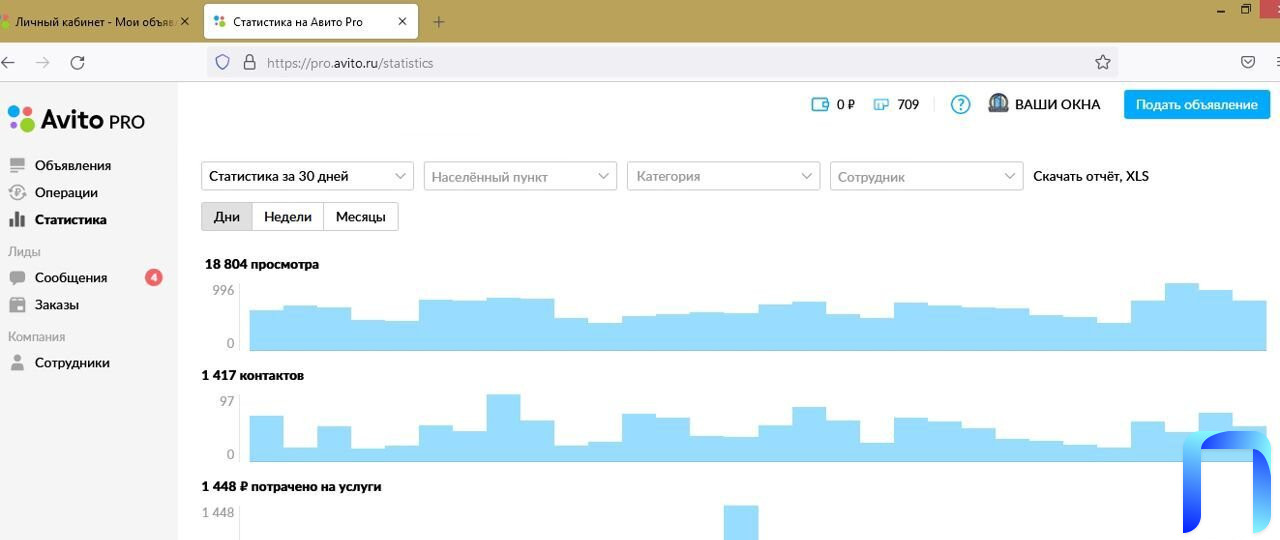The width and height of the screenshot is (1280, 540).
Task: Open the Сотрудник dropdown
Action: click(926, 176)
